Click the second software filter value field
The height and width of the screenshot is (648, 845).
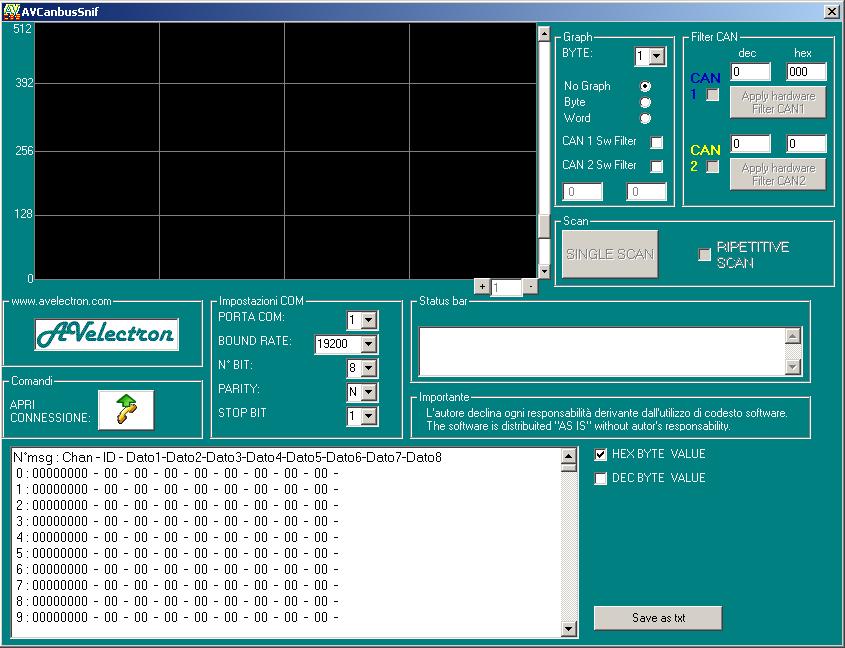pyautogui.click(x=646, y=191)
